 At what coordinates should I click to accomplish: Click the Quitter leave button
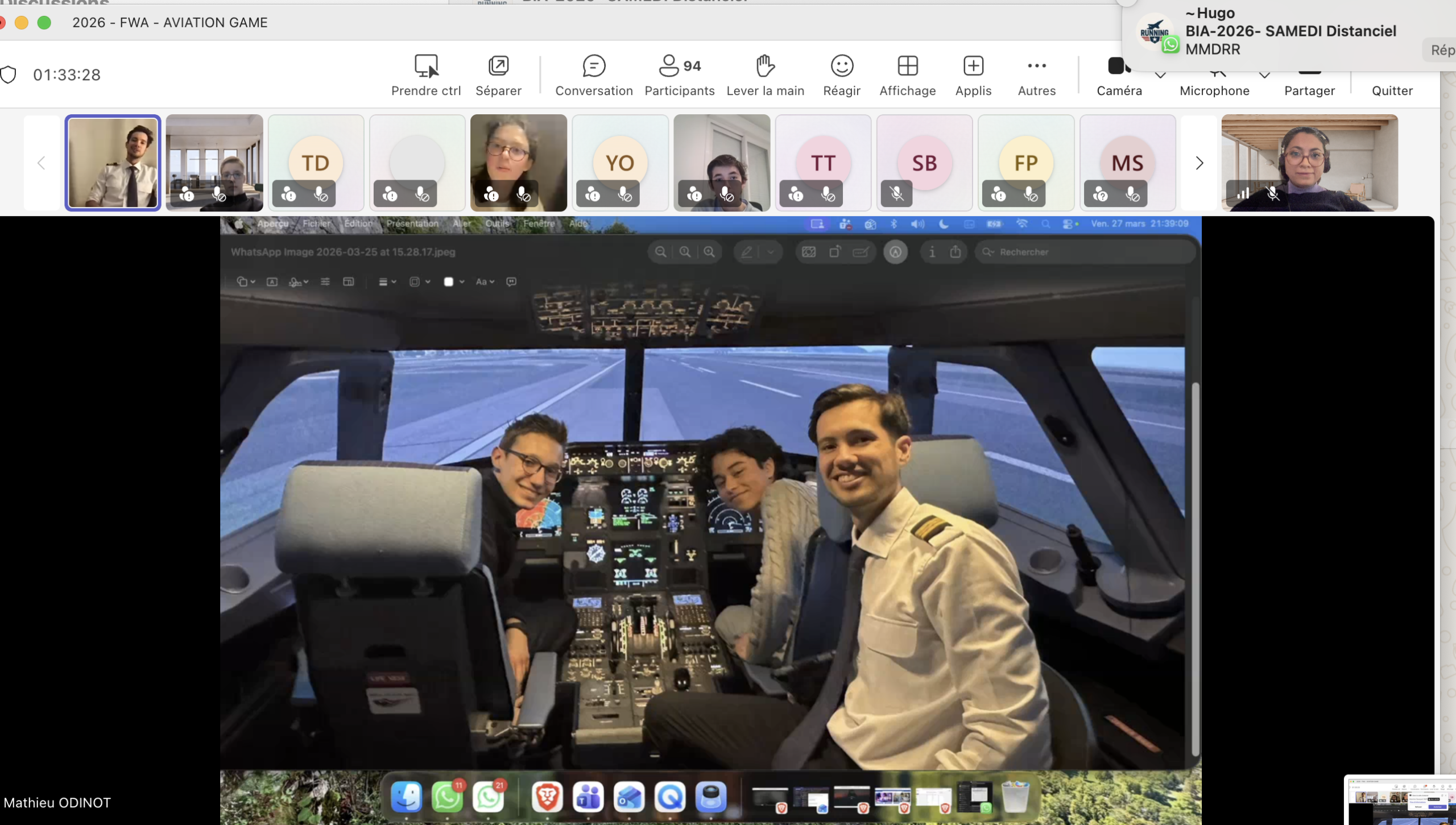[x=1392, y=90]
